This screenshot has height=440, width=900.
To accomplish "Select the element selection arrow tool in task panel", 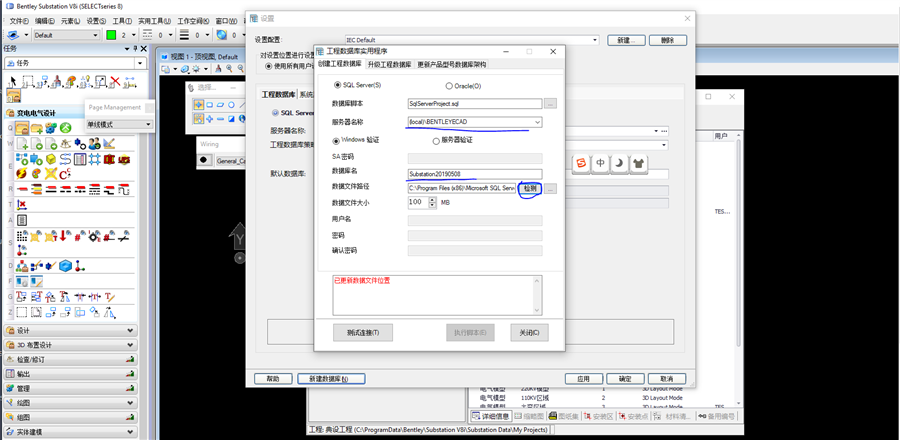I will pos(13,82).
